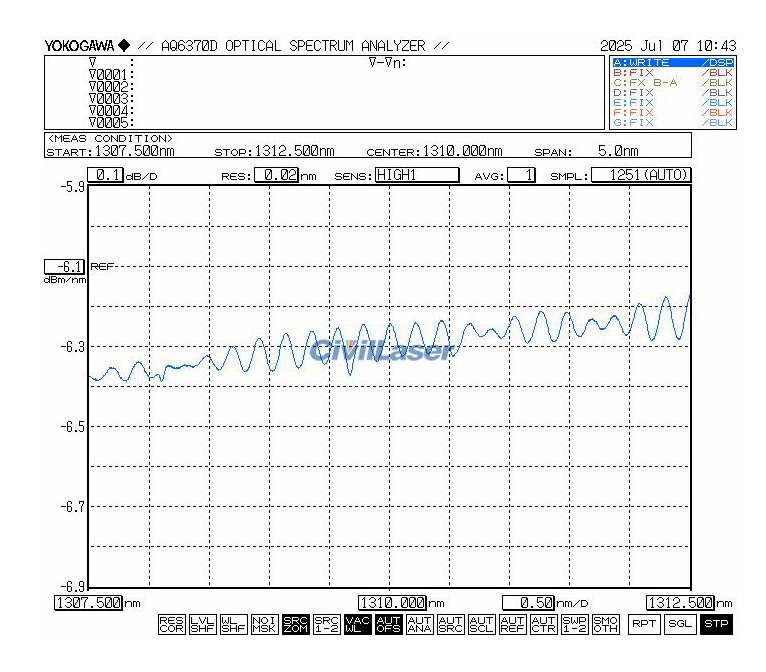The width and height of the screenshot is (766, 672).
Task: Click the AUT ANA auto analysis icon
Action: pos(419,625)
